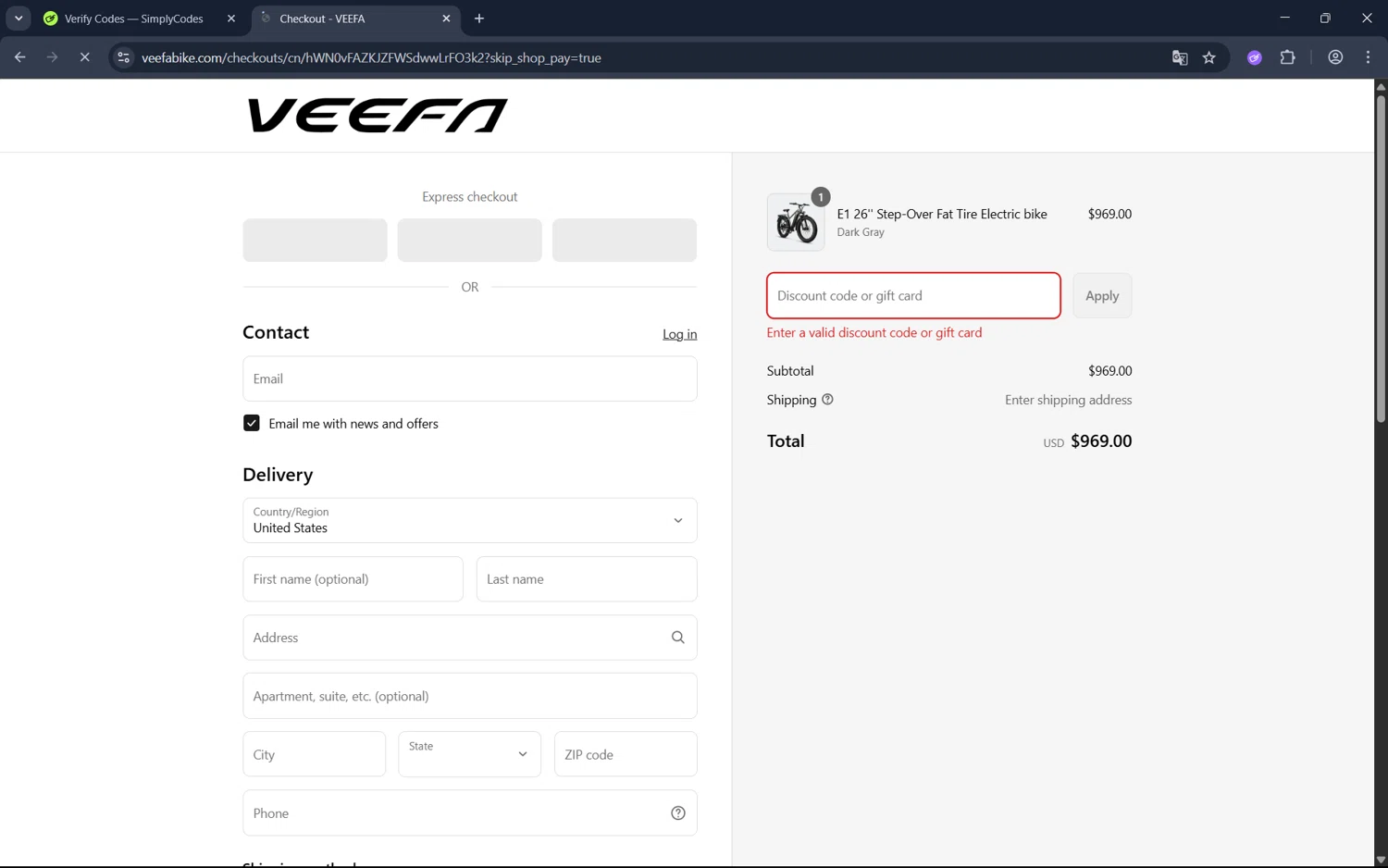Focus the Apartment, suite, etc. field
Image resolution: width=1388 pixels, height=868 pixels.
pyautogui.click(x=470, y=696)
